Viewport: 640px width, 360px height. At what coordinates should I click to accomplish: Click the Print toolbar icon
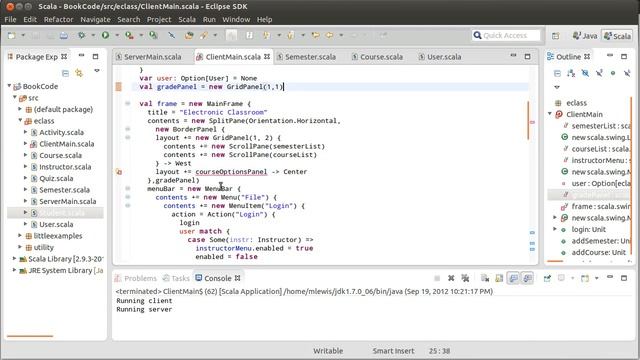64,36
